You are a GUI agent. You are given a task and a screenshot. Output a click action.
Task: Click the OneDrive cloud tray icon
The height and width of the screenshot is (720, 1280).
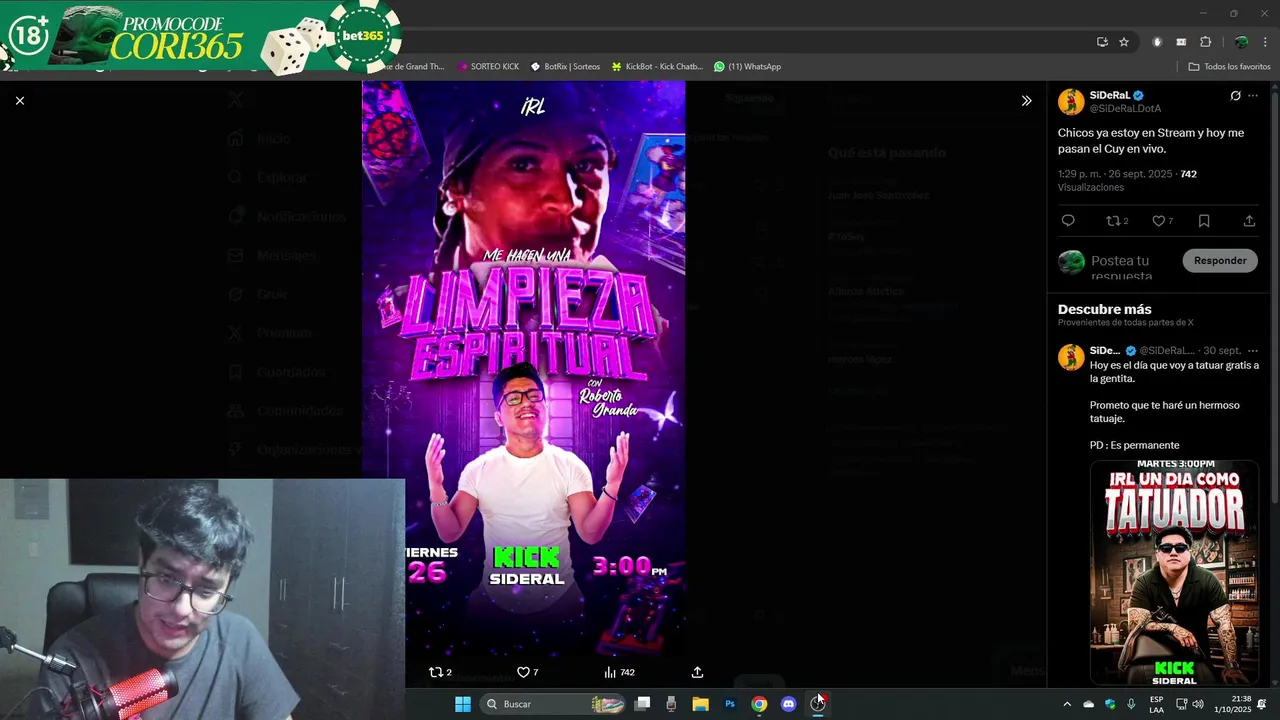click(x=1089, y=704)
